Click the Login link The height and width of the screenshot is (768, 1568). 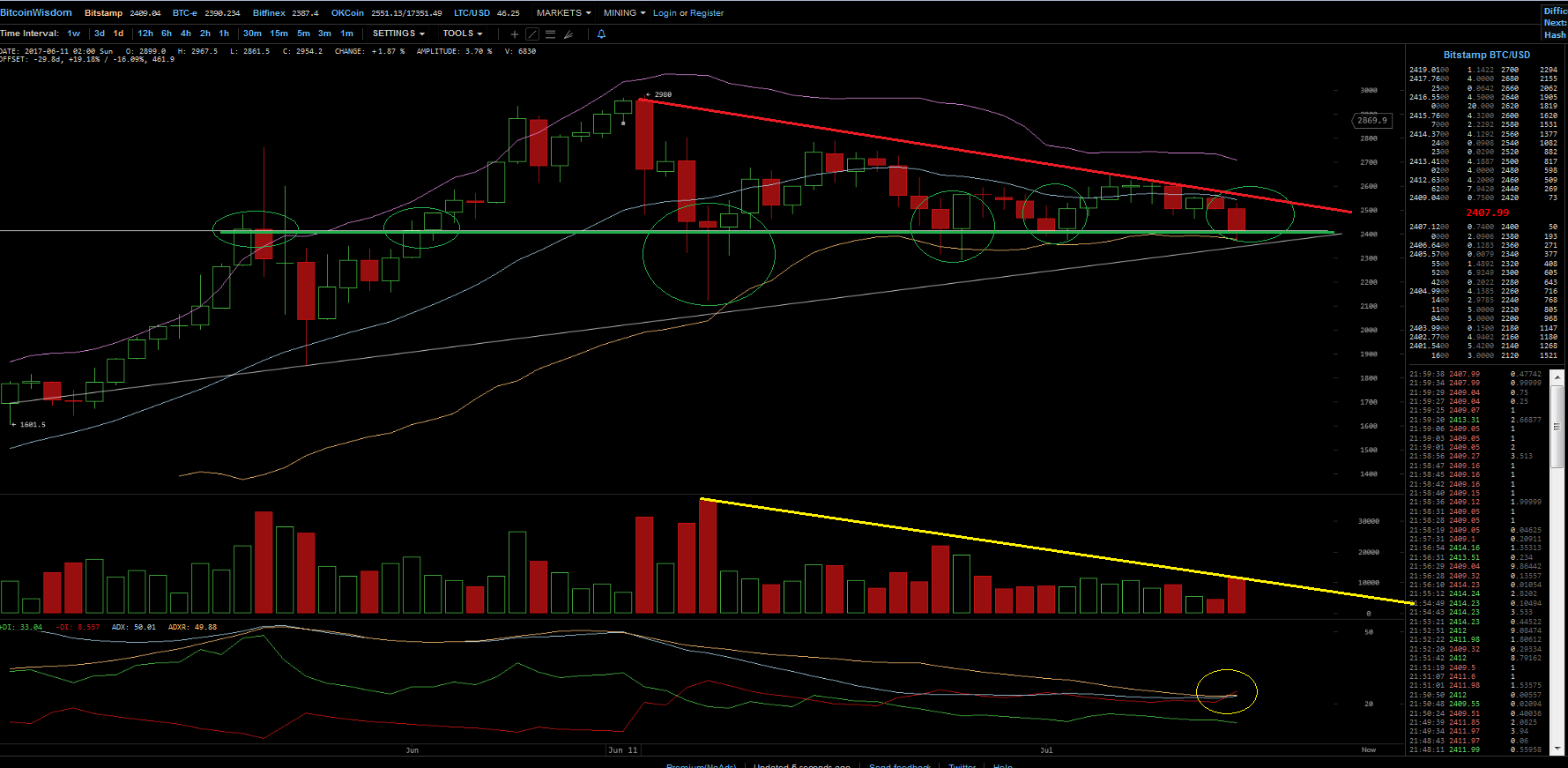tap(665, 13)
